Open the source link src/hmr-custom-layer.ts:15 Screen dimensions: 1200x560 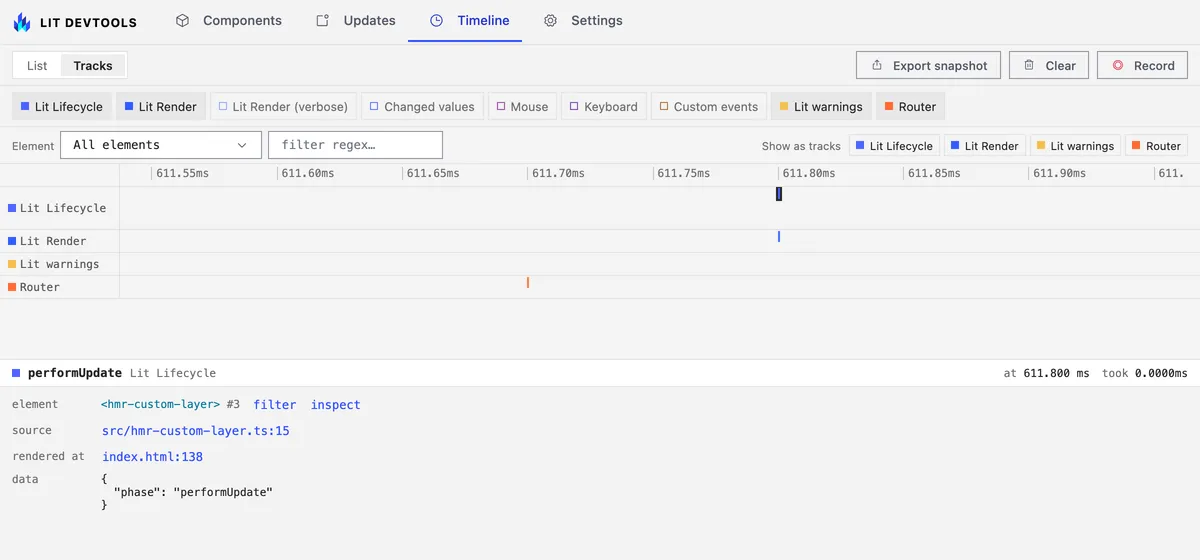coord(196,431)
